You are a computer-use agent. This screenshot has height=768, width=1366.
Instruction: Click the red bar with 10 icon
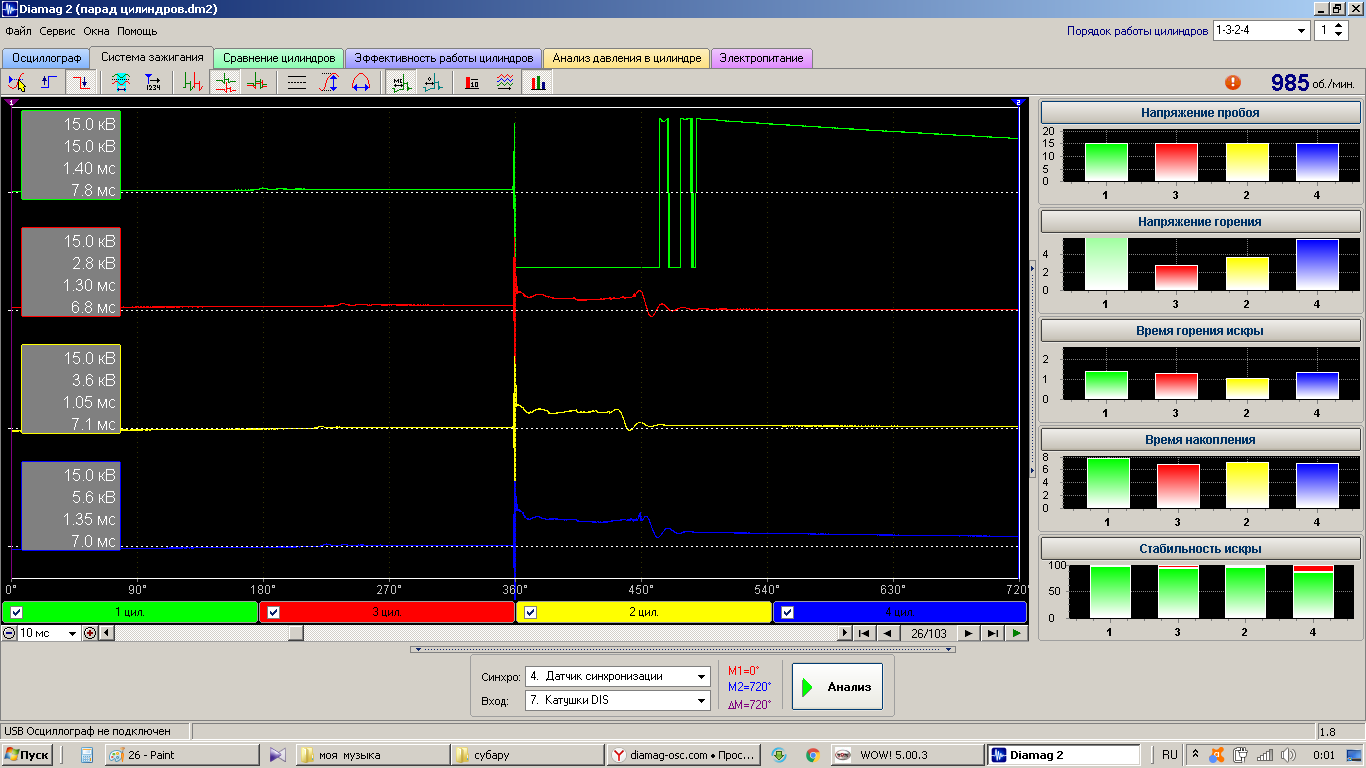click(x=473, y=82)
